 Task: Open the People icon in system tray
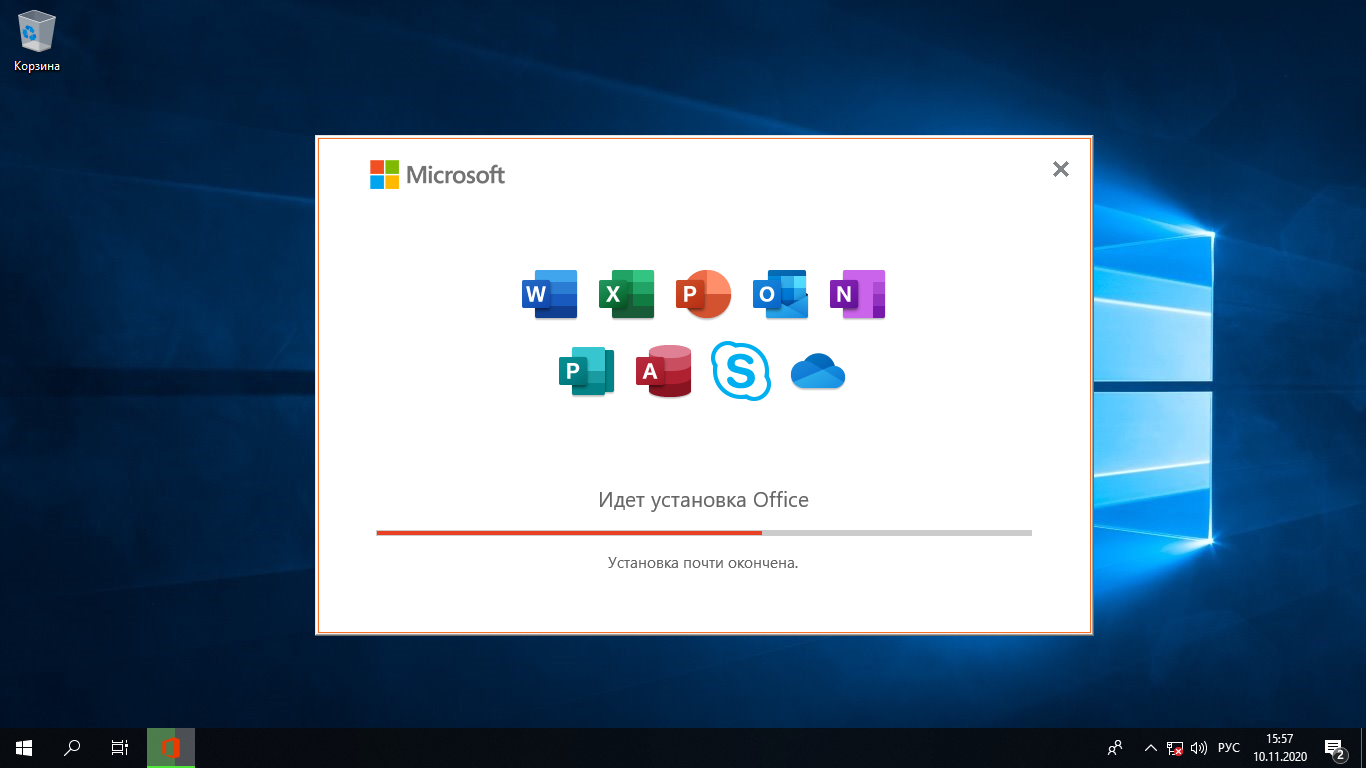click(x=1115, y=747)
